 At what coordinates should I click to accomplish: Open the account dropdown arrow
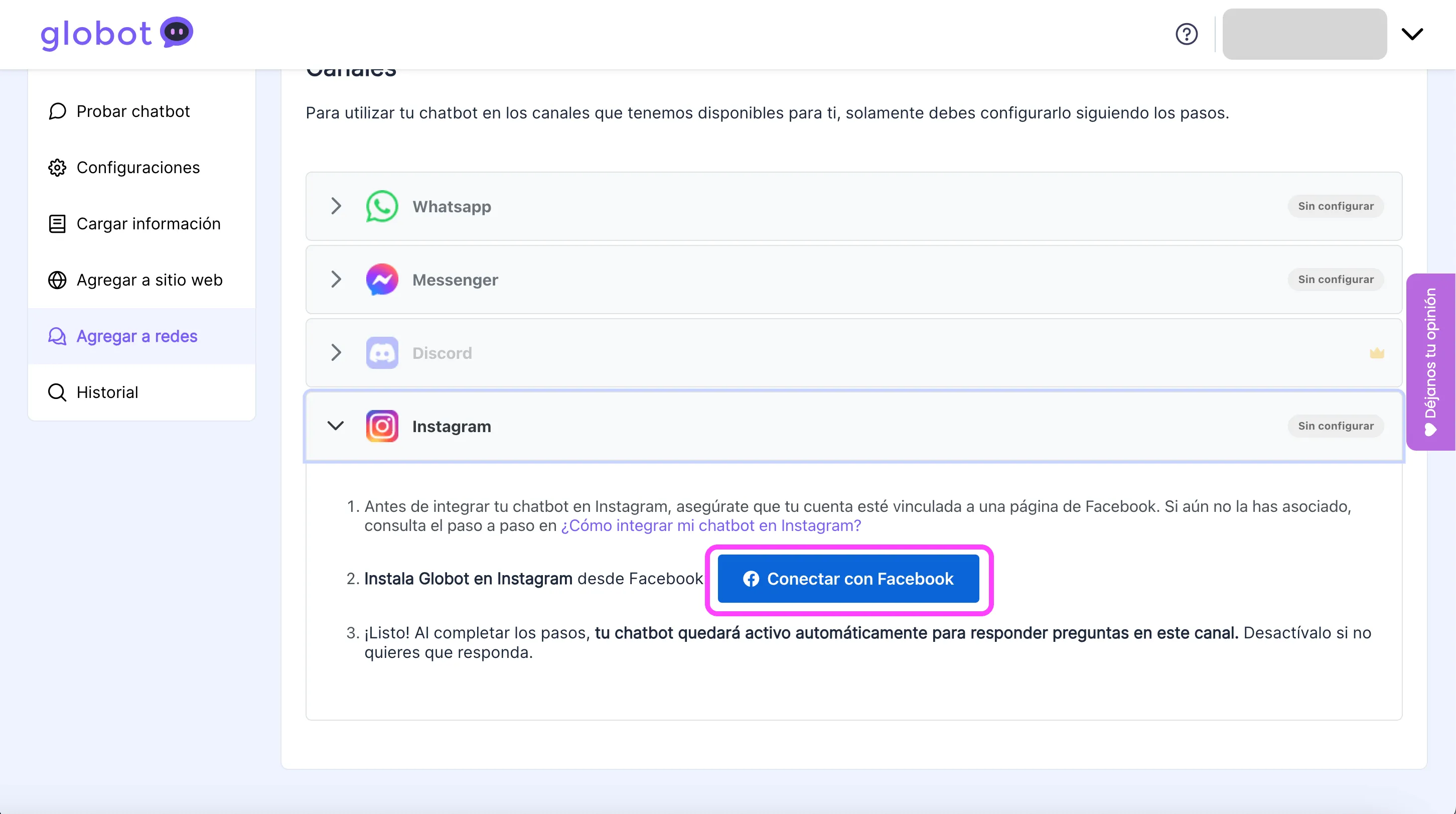(x=1412, y=34)
